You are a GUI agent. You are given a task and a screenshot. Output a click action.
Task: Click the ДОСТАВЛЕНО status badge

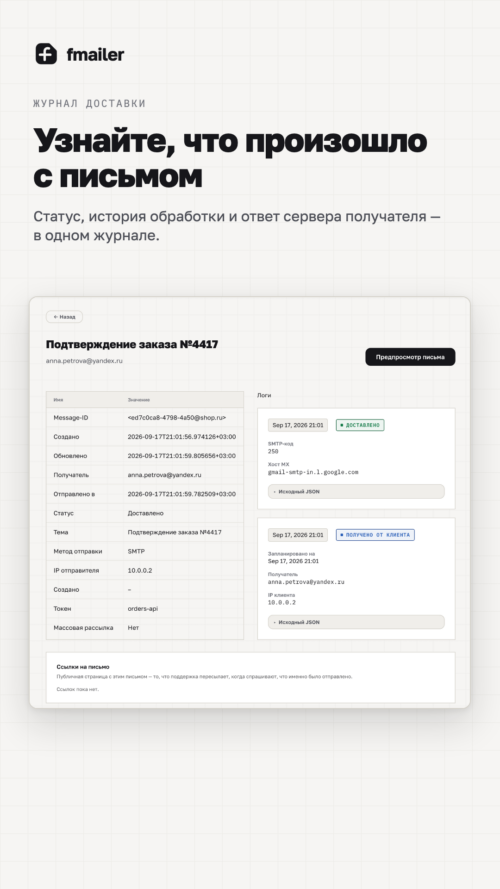(x=360, y=425)
